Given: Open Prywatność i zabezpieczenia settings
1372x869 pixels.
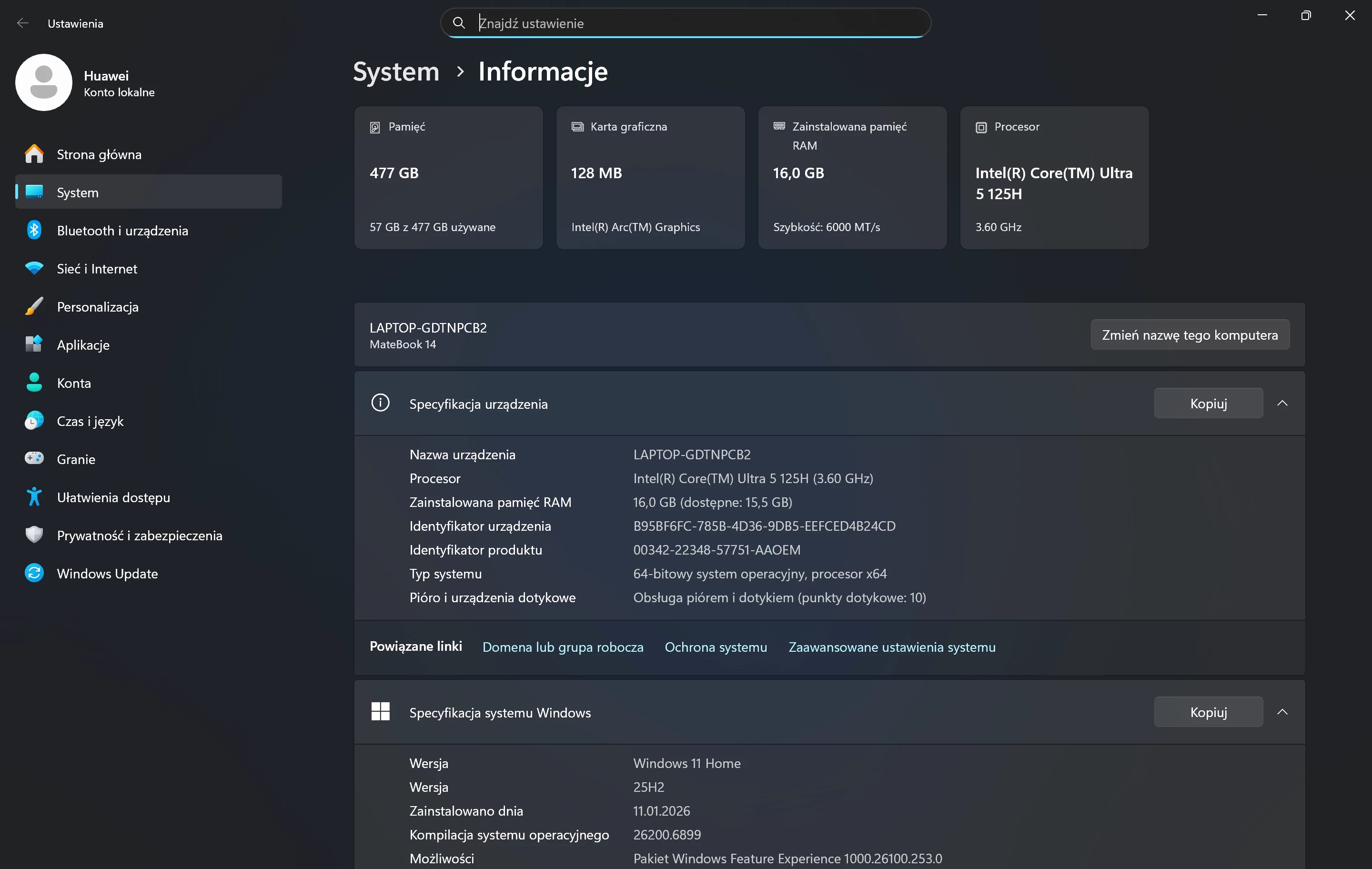Looking at the screenshot, I should click(x=139, y=535).
